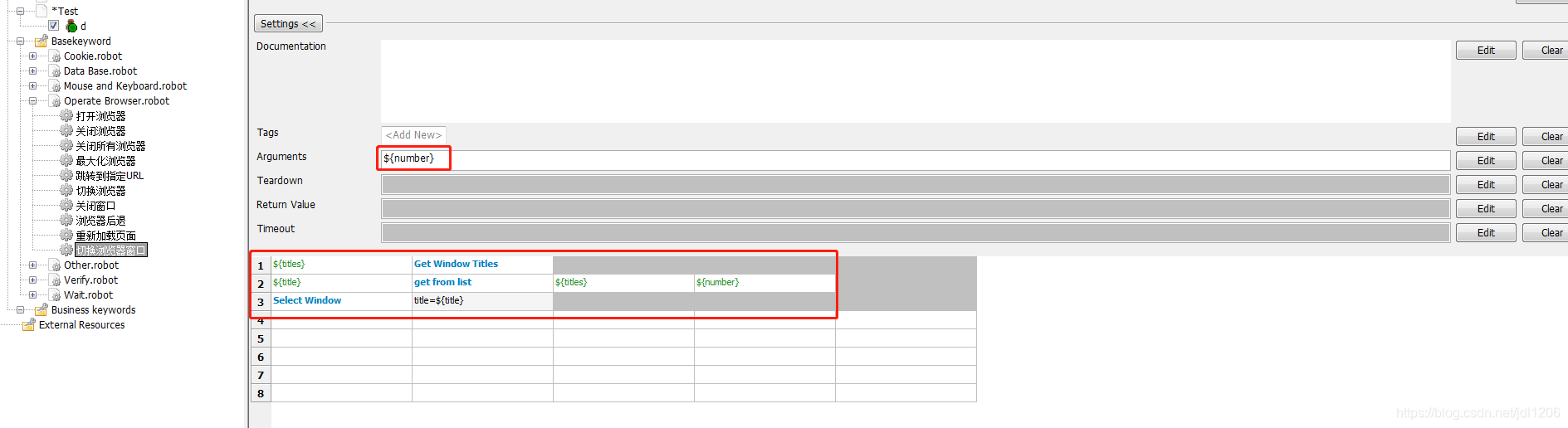Click the Operate Browser.robot file icon

(55, 101)
